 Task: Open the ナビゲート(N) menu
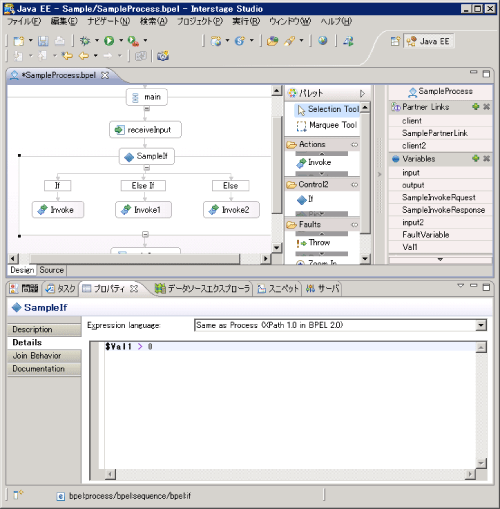[x=108, y=22]
